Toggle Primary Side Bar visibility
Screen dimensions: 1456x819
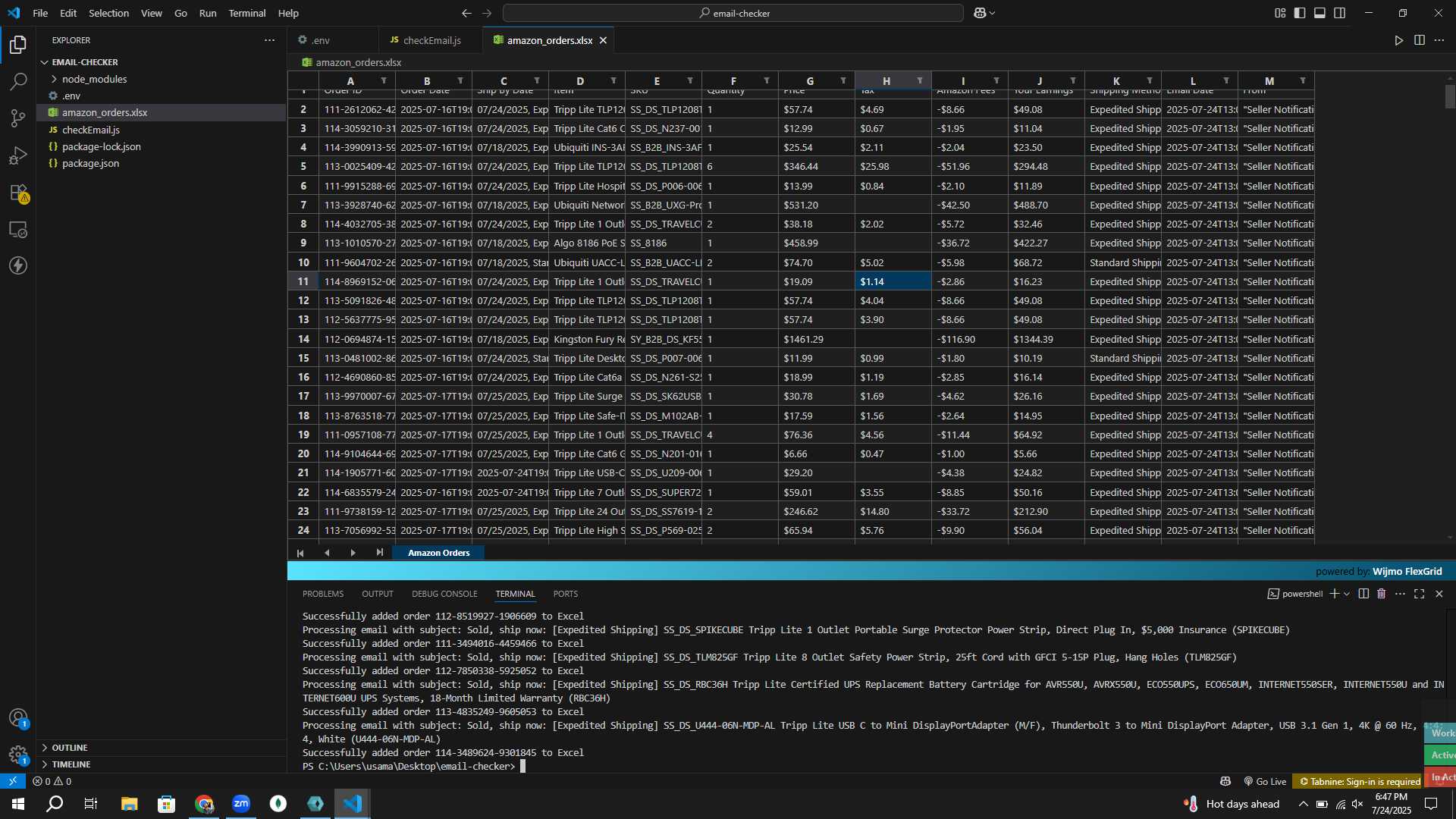[1300, 13]
